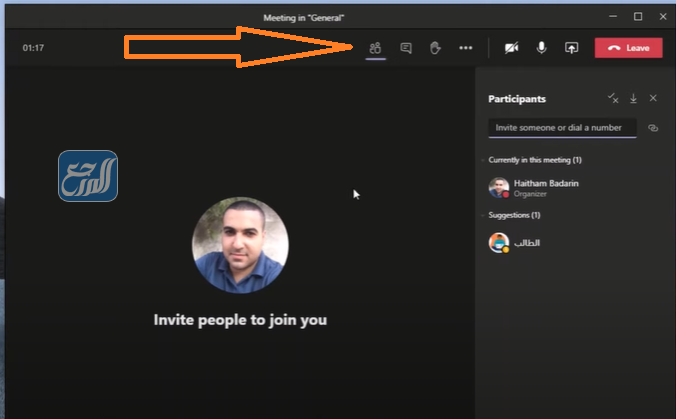The height and width of the screenshot is (419, 676).
Task: Open the Share content tray
Action: pos(572,48)
